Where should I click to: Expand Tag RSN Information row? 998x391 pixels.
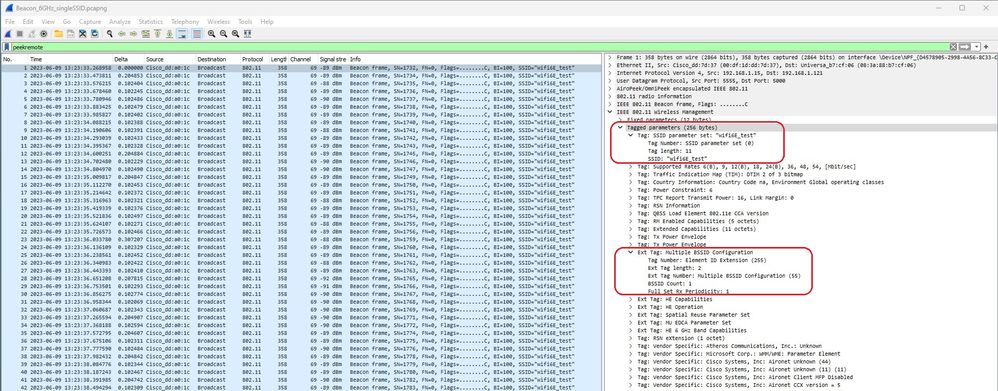[631, 206]
